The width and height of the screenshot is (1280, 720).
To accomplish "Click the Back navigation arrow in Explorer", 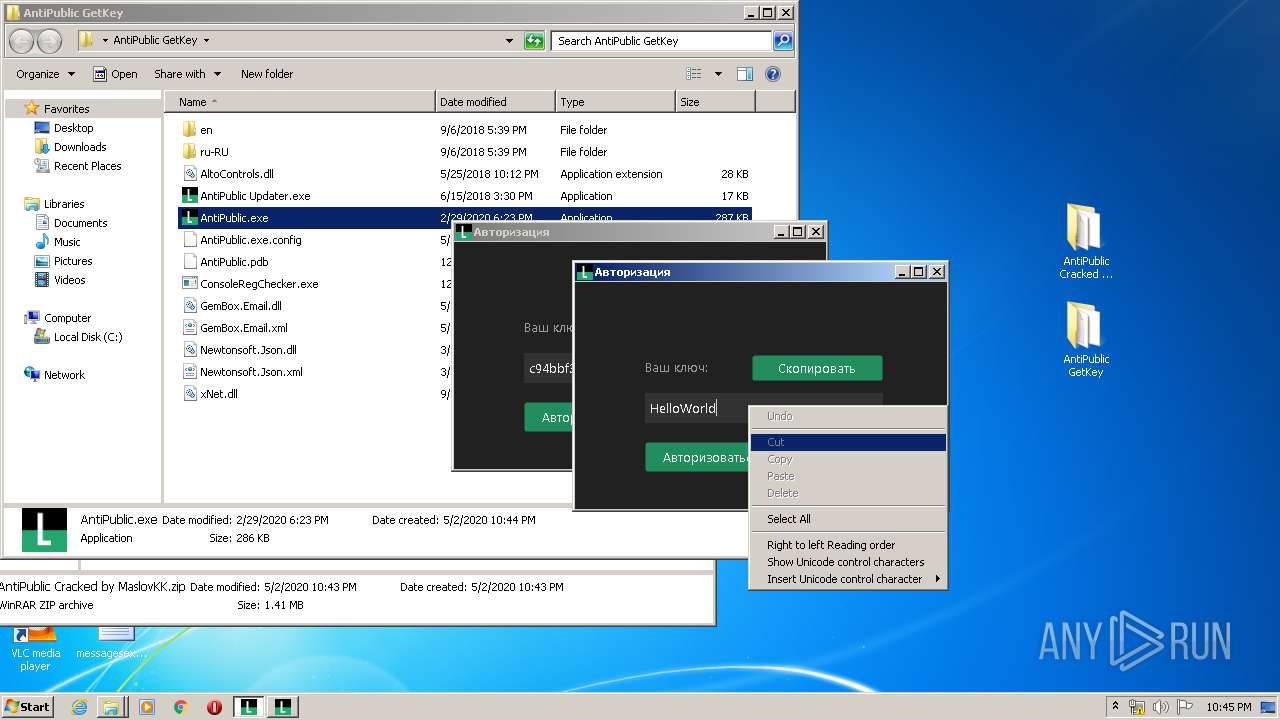I will [x=21, y=41].
